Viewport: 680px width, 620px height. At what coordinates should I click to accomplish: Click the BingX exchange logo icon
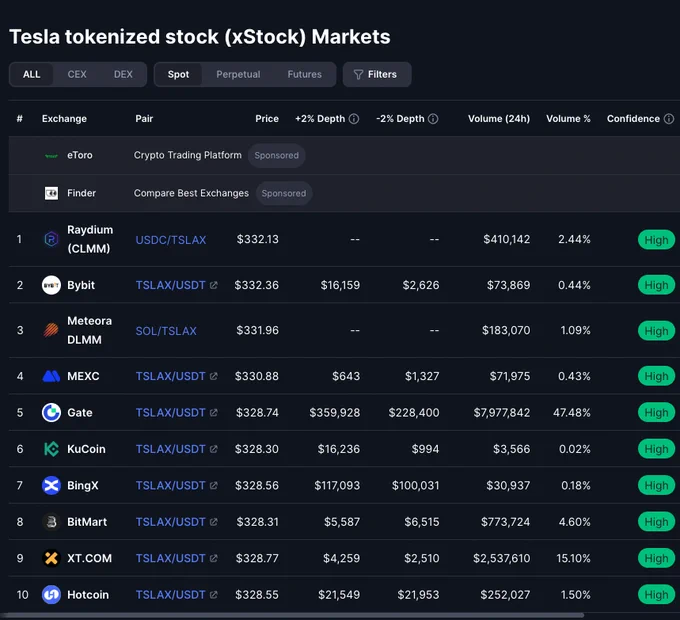point(51,485)
